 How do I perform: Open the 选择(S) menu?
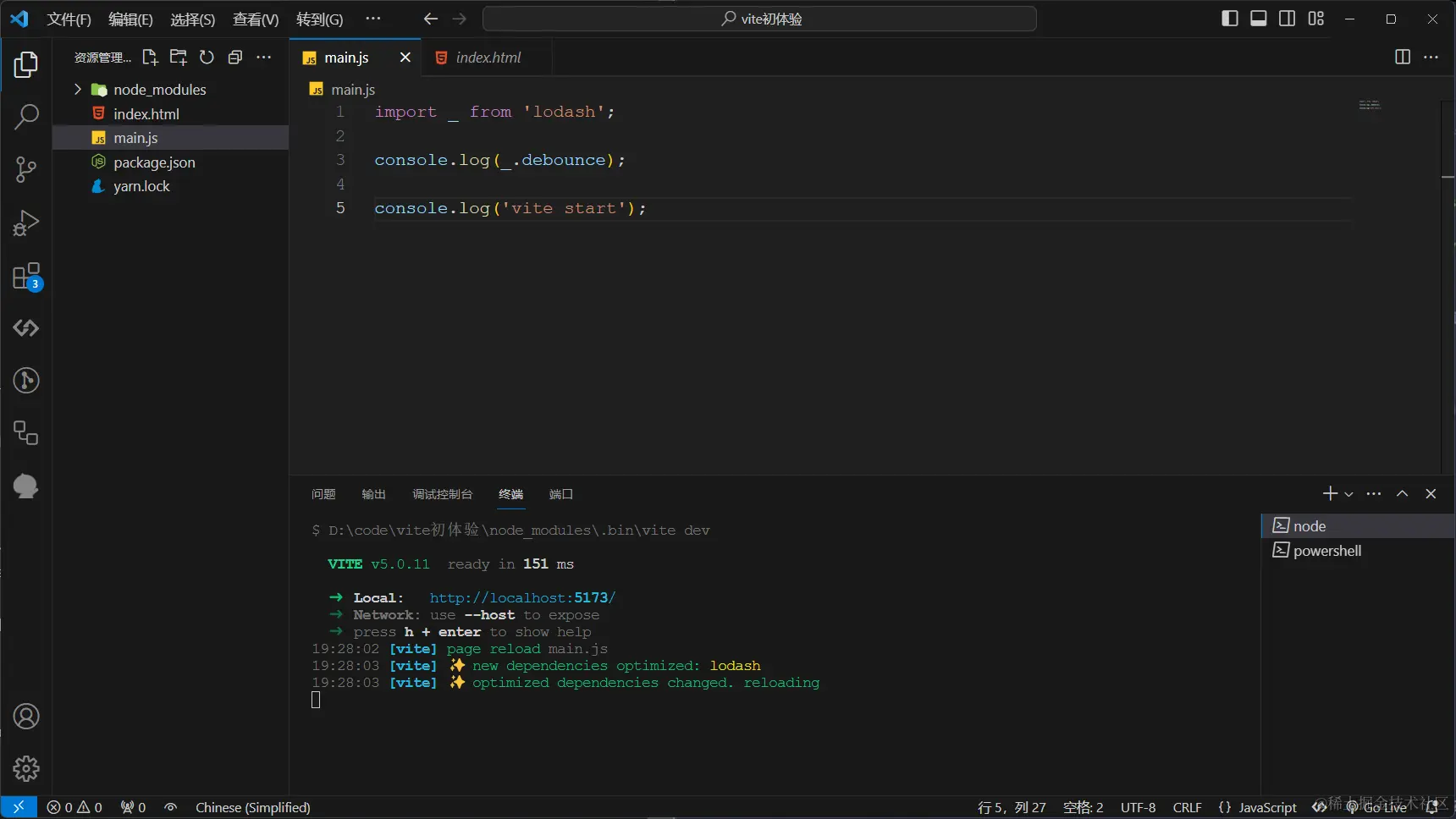(192, 19)
